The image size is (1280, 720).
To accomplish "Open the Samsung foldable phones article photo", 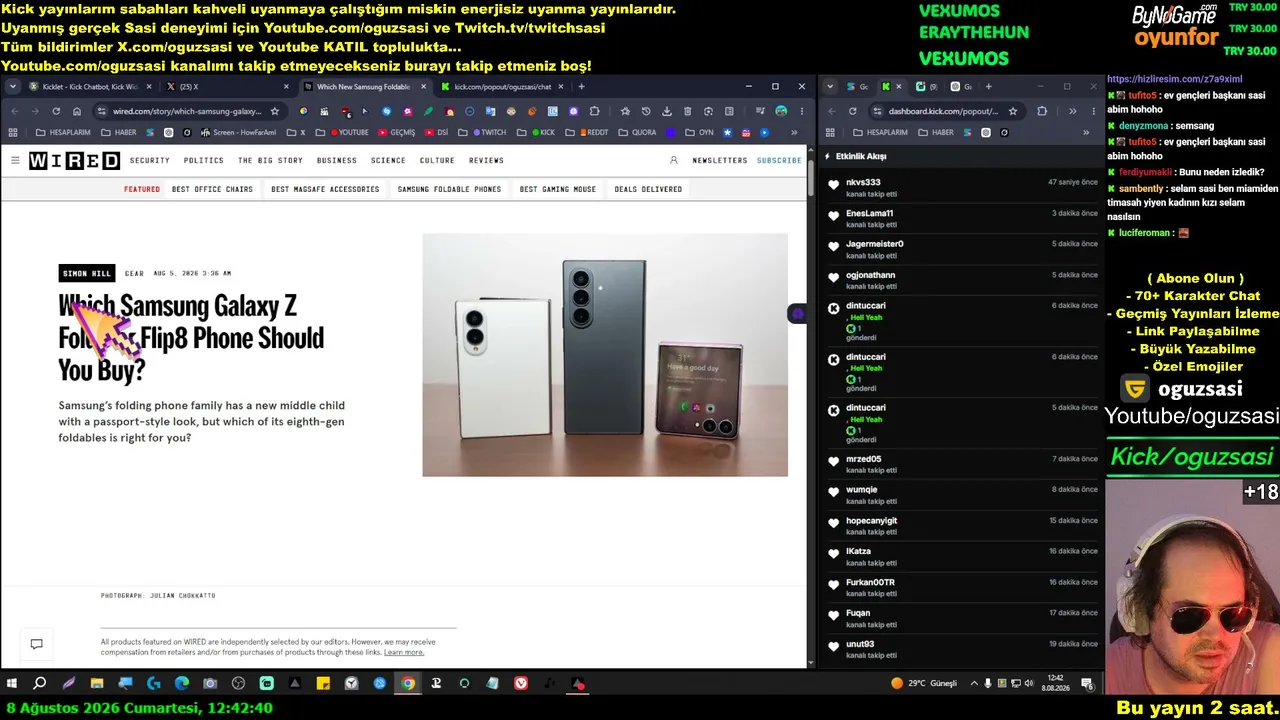I will tap(605, 355).
